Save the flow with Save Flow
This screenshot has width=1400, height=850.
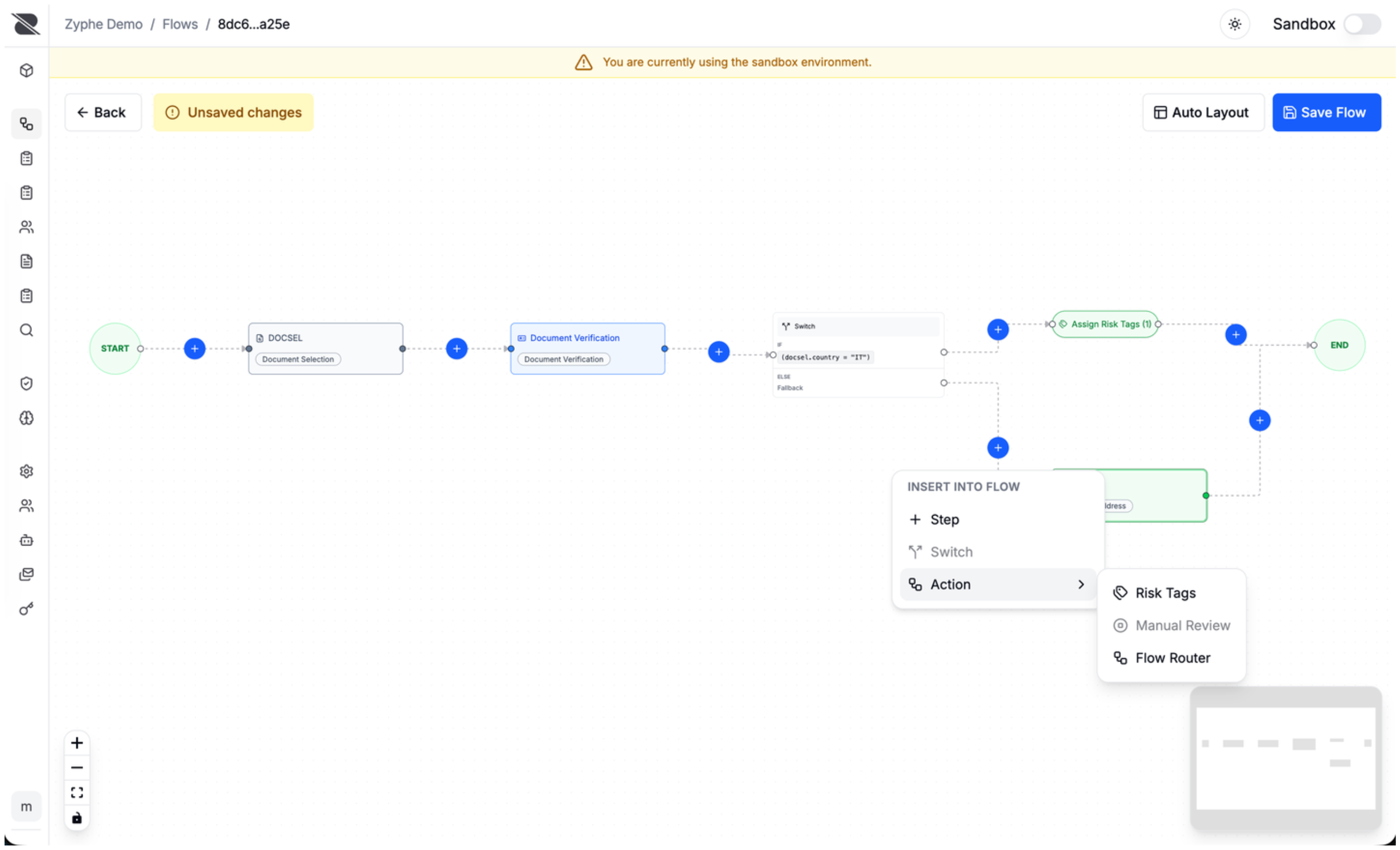pos(1326,113)
